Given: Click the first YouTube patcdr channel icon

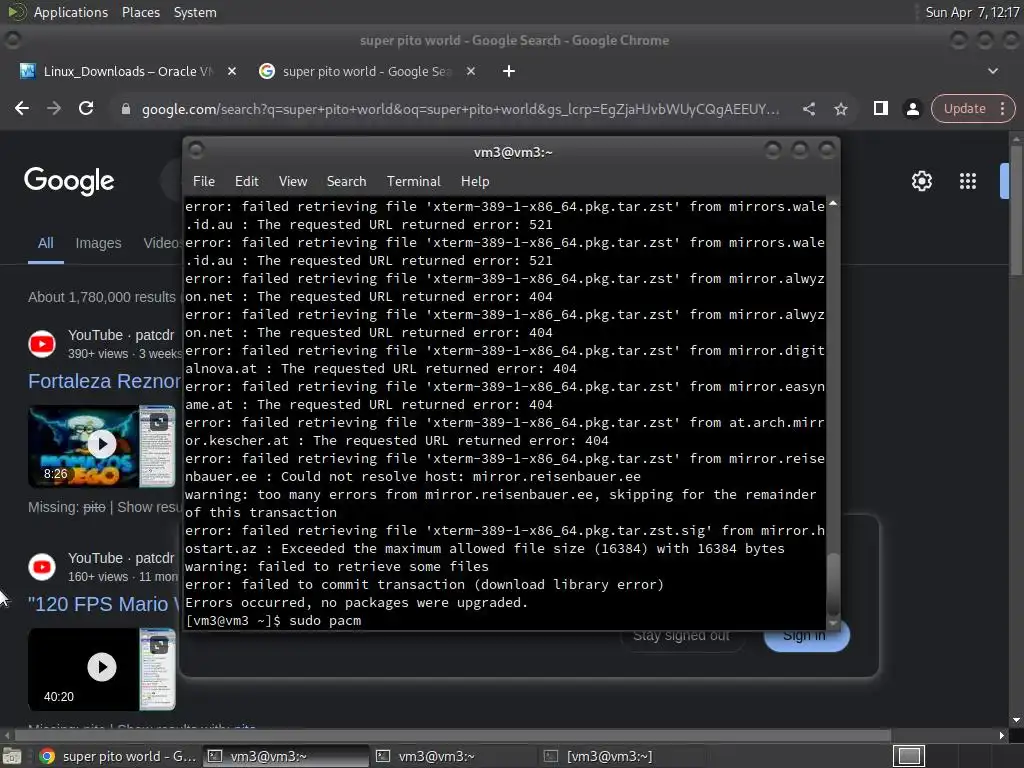Looking at the screenshot, I should click(x=42, y=344).
